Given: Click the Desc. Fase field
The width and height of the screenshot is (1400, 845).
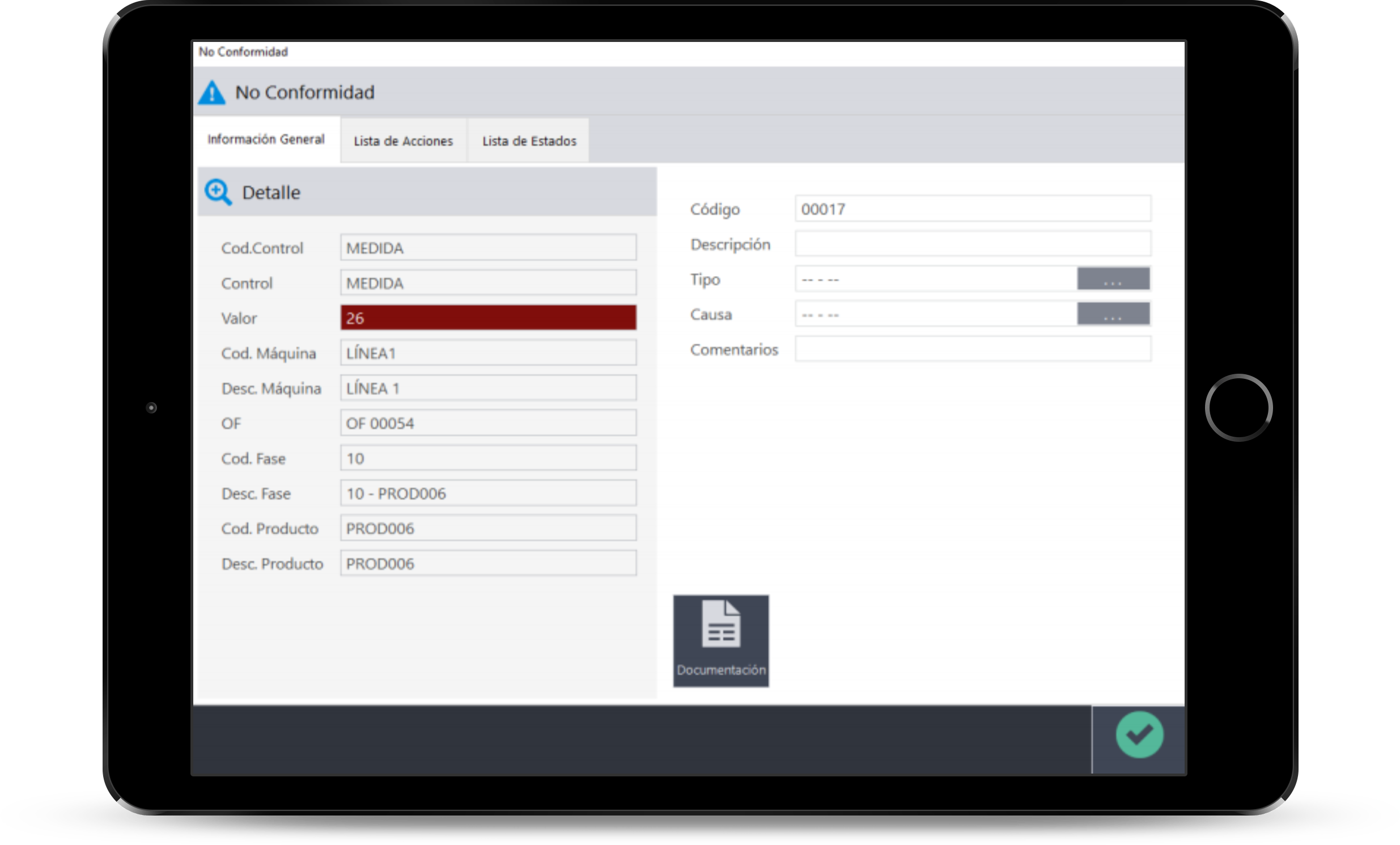Looking at the screenshot, I should pos(488,493).
